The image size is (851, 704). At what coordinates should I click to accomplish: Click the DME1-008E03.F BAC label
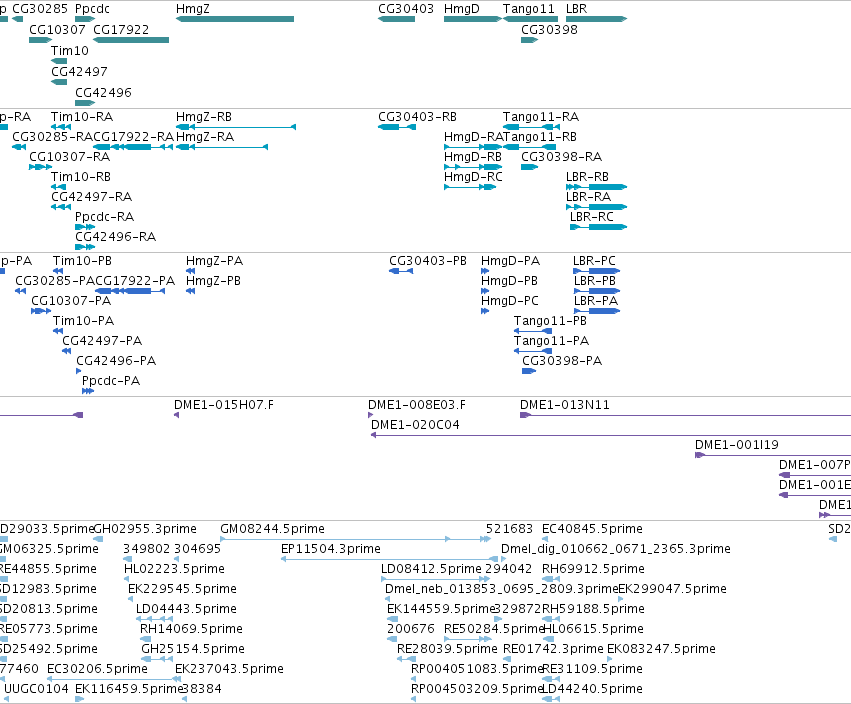click(x=417, y=405)
